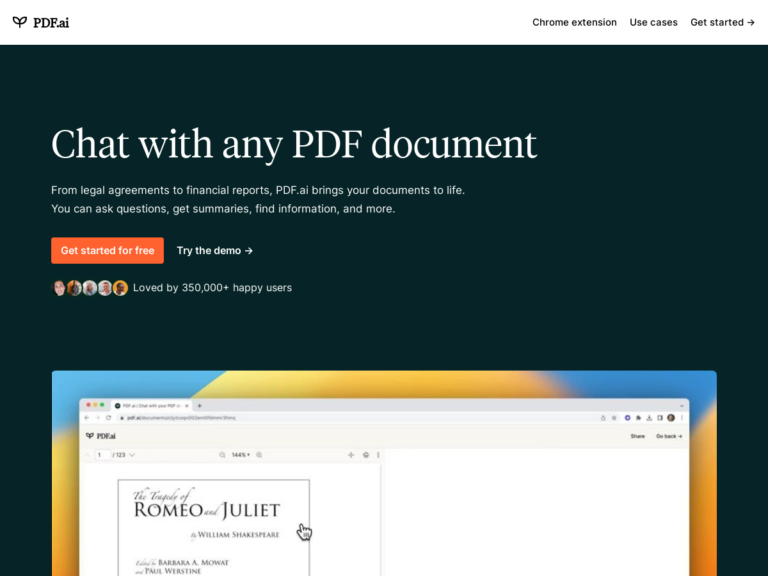Click the profile avatar in demo browser toolbar
This screenshot has width=768, height=576.
[671, 418]
